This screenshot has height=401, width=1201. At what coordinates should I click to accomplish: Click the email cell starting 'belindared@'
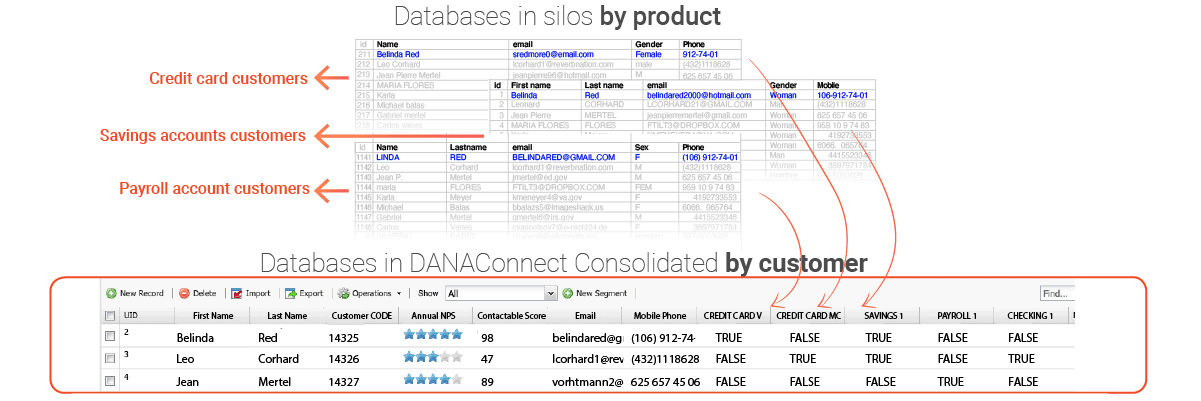588,338
